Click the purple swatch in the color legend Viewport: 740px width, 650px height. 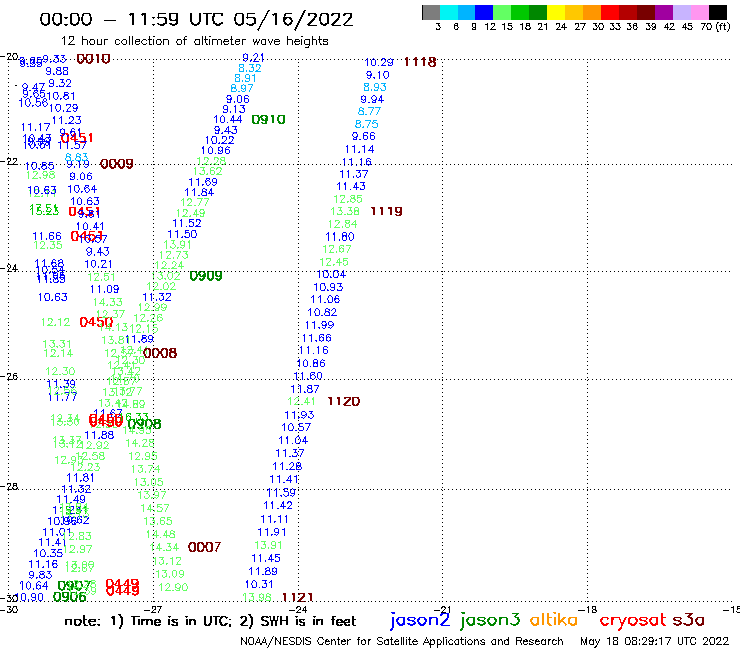pos(663,12)
